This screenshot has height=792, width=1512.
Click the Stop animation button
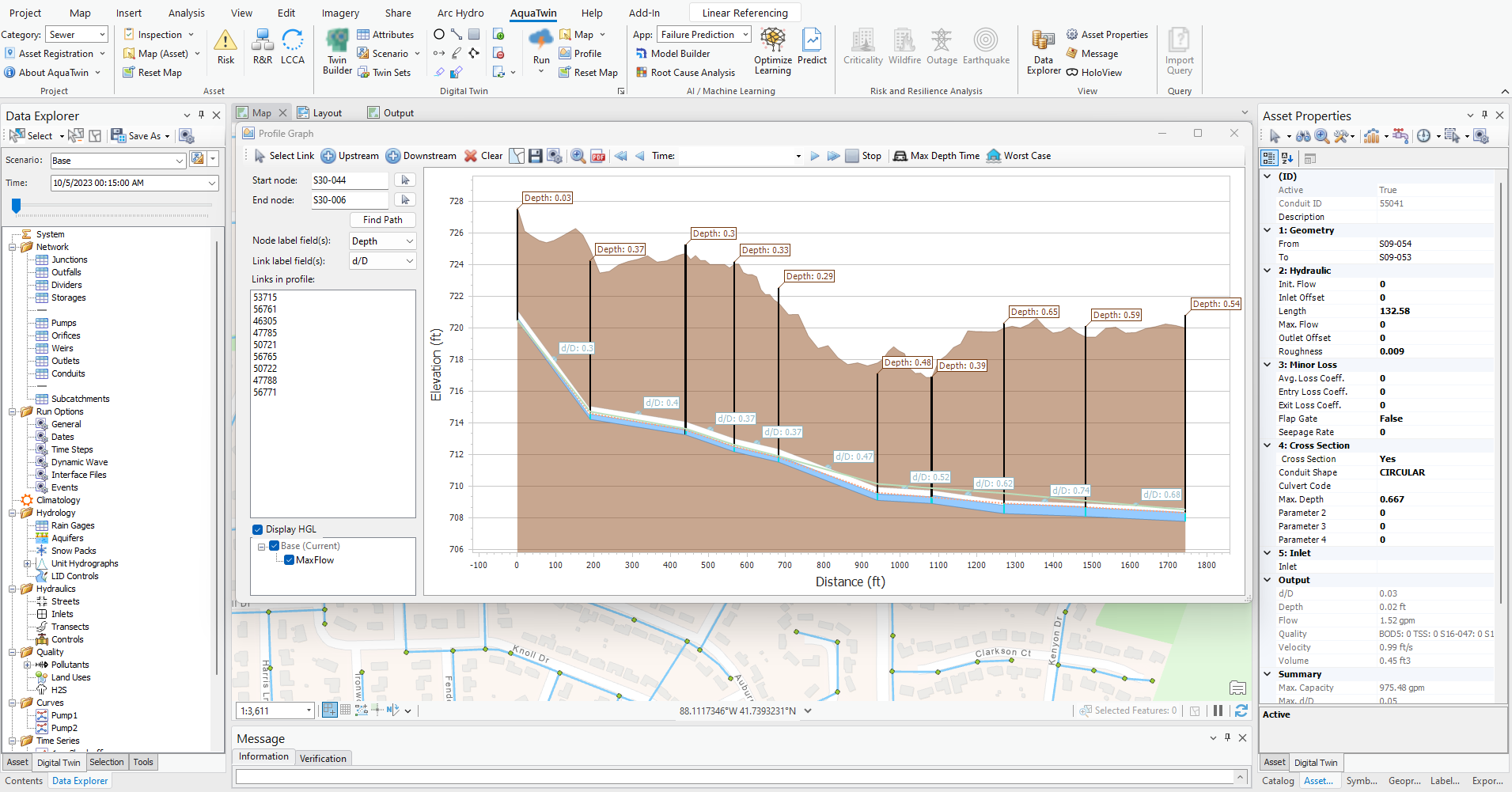coord(863,156)
